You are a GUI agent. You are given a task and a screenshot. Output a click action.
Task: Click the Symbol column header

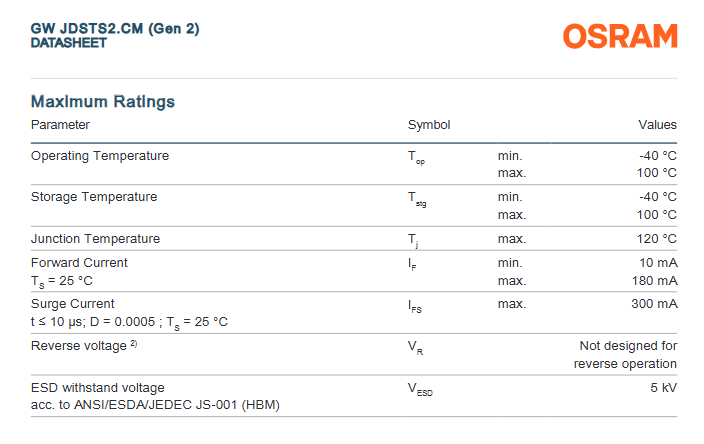[429, 125]
